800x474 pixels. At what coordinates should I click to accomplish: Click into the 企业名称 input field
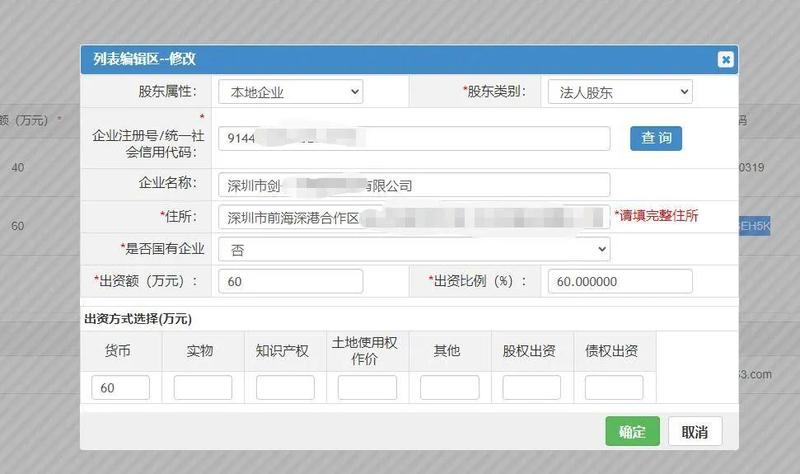point(414,185)
